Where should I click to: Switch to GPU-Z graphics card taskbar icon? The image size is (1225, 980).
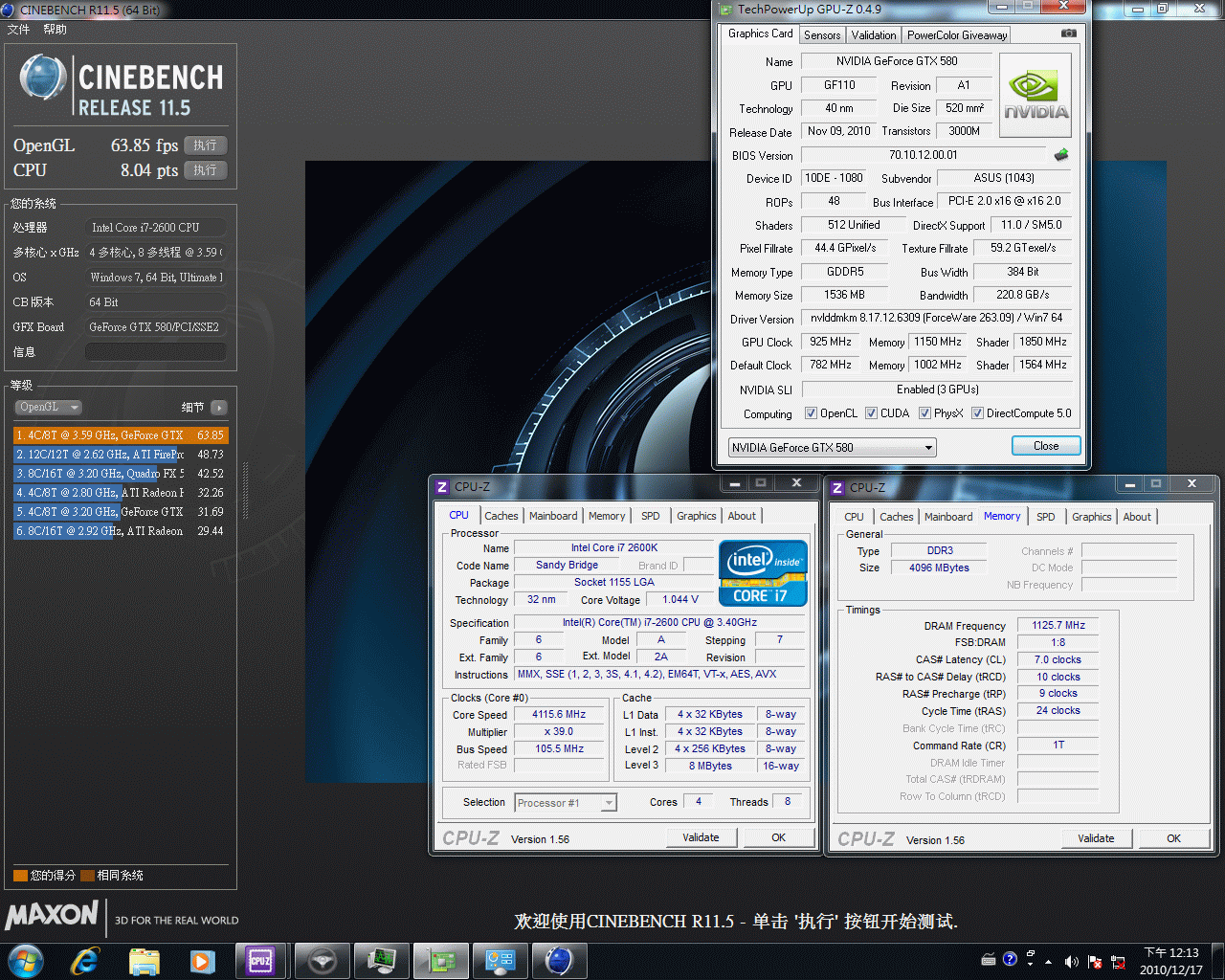(440, 960)
